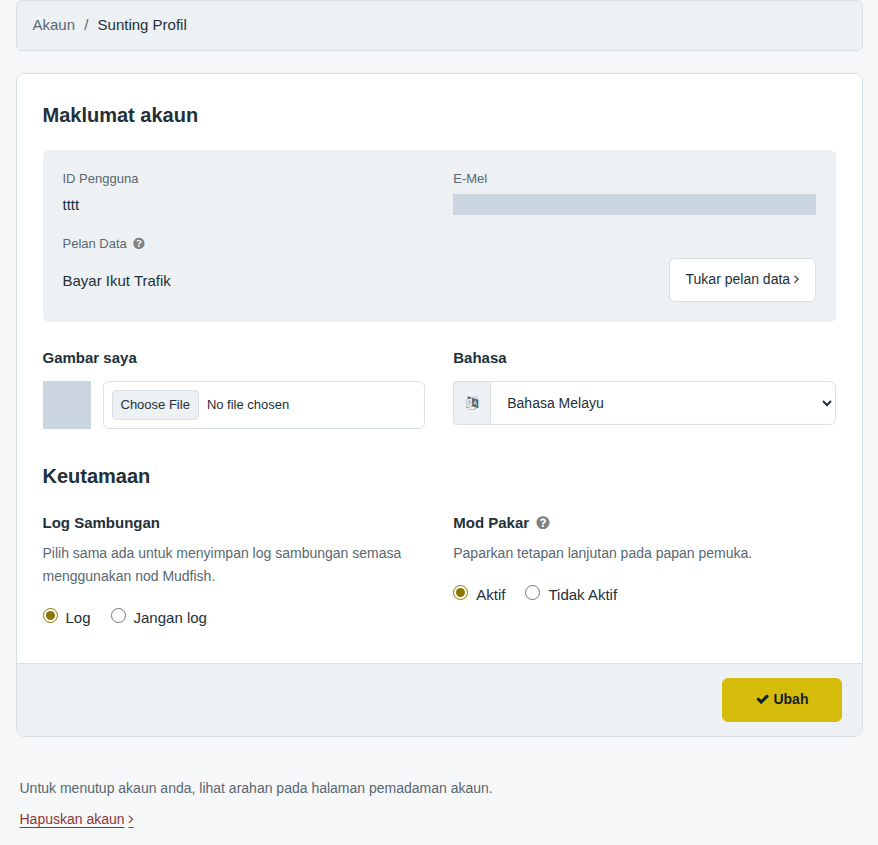Click the help icon beside Pelan Data

[x=139, y=244]
